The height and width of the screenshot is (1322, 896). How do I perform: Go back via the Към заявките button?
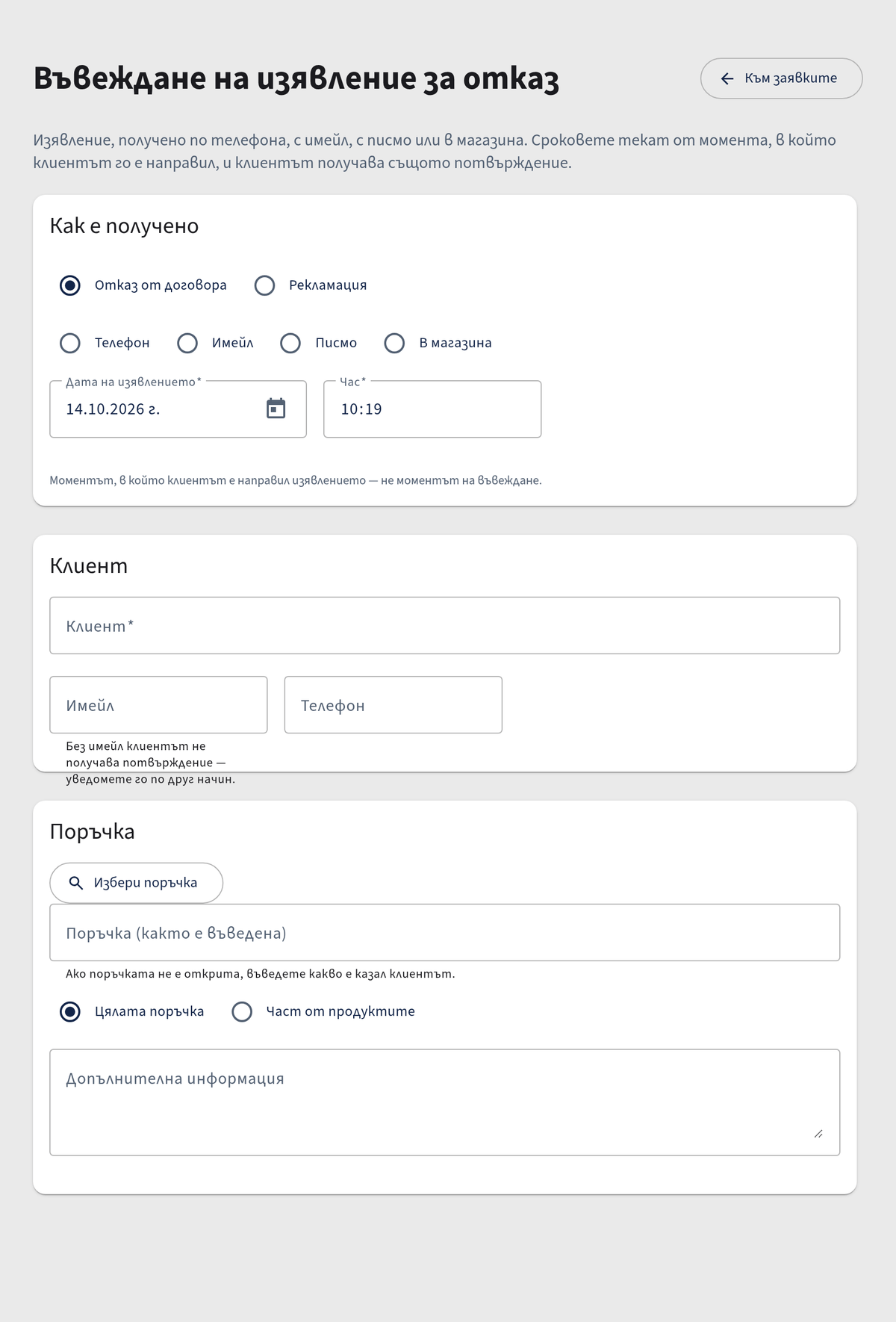(781, 78)
